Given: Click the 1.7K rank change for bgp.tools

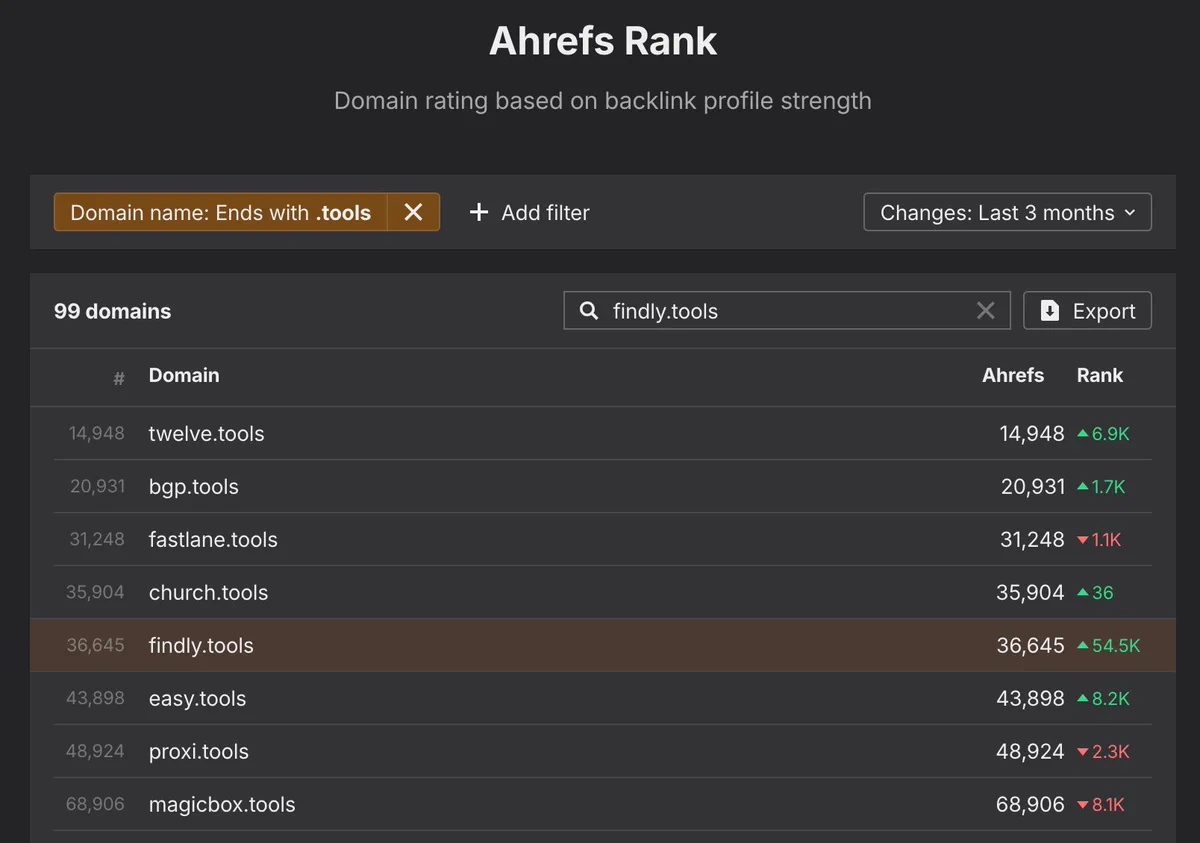Looking at the screenshot, I should [1101, 487].
